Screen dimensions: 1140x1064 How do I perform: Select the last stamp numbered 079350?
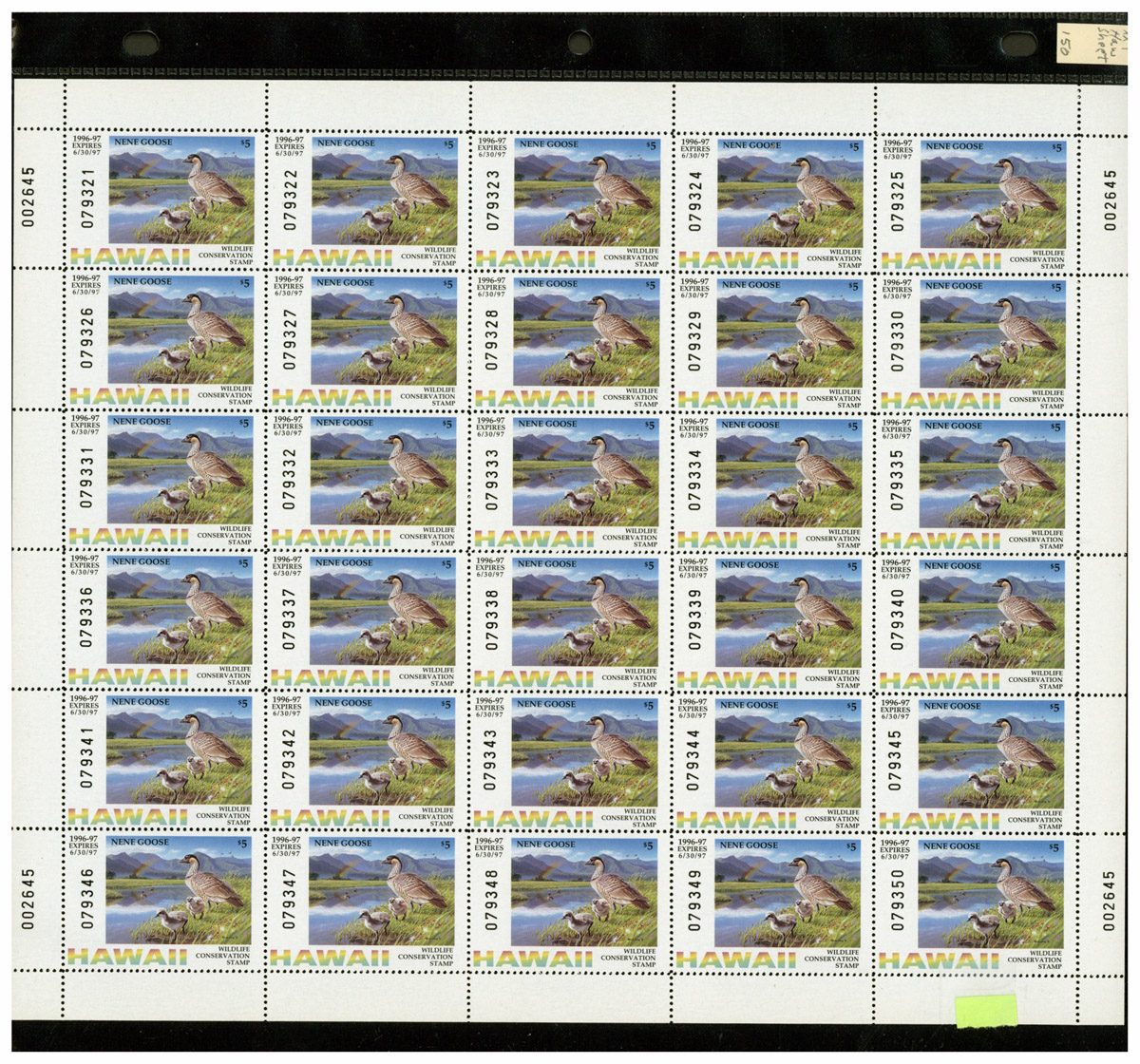[975, 904]
